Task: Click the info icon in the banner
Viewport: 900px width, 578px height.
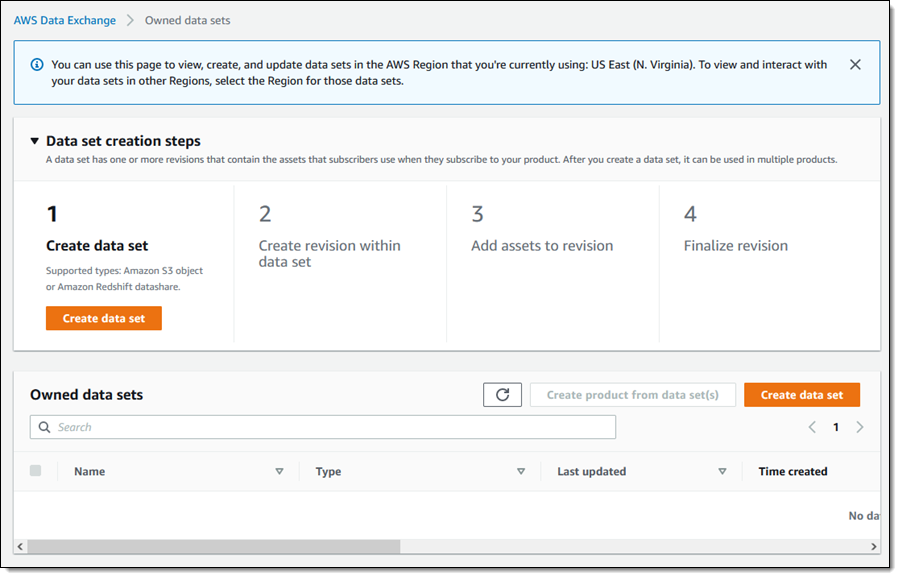Action: (37, 64)
